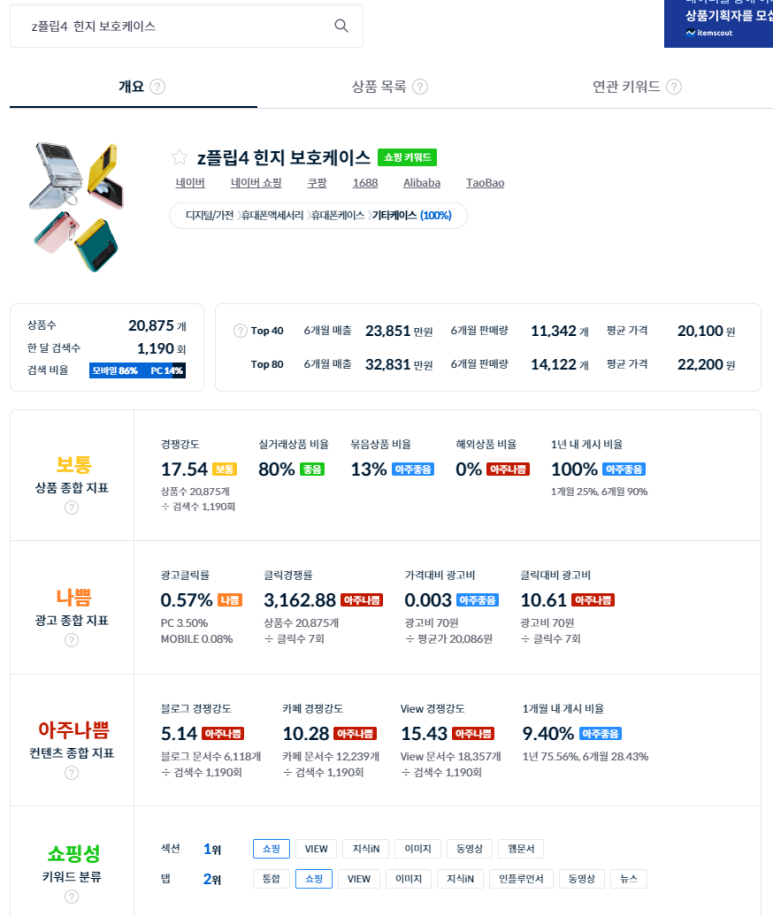The height and width of the screenshot is (916, 773).
Task: Select 웹문서 in the 섹션 row
Action: [521, 849]
